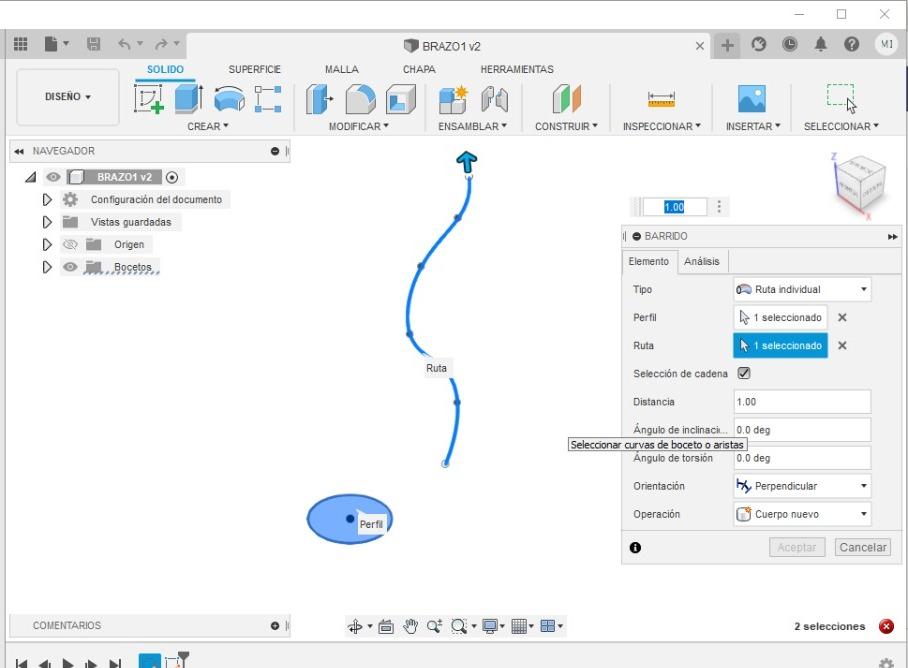Screen dimensions: 908x668
Task: Click the Select tool icon
Action: point(841,98)
